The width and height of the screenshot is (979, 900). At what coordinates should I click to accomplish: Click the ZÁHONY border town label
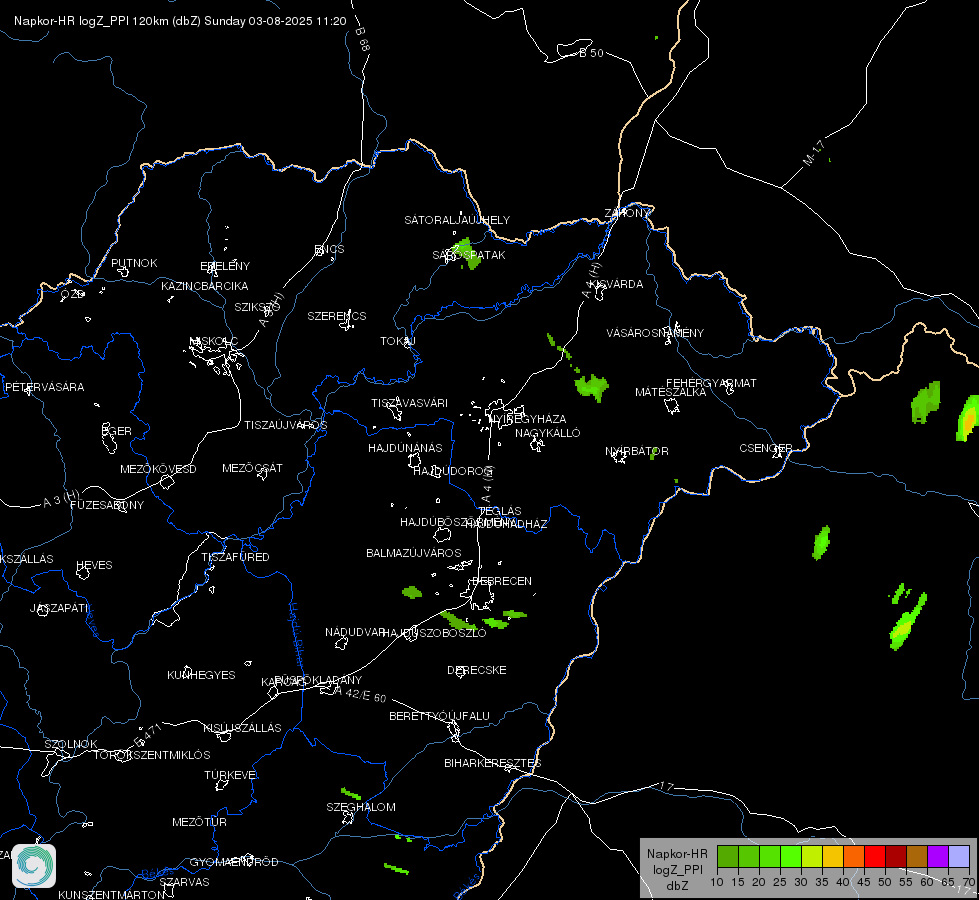pyautogui.click(x=627, y=213)
